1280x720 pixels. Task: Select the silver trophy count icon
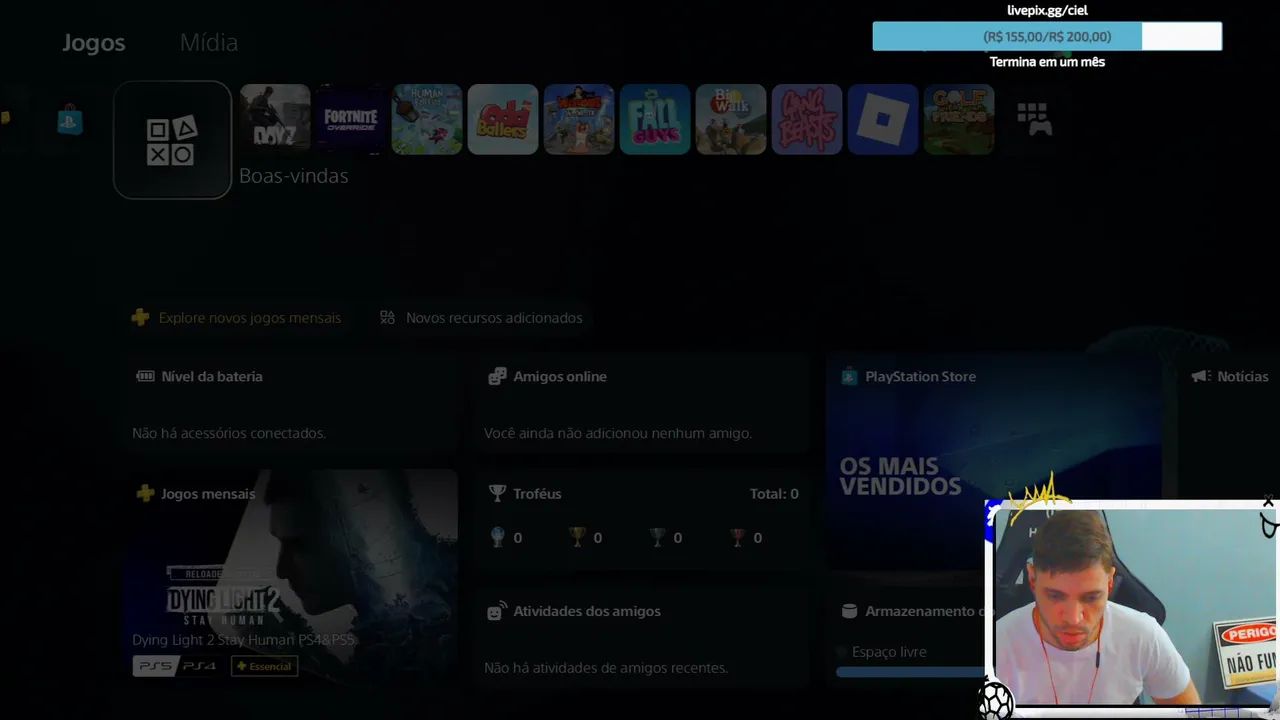(x=657, y=537)
